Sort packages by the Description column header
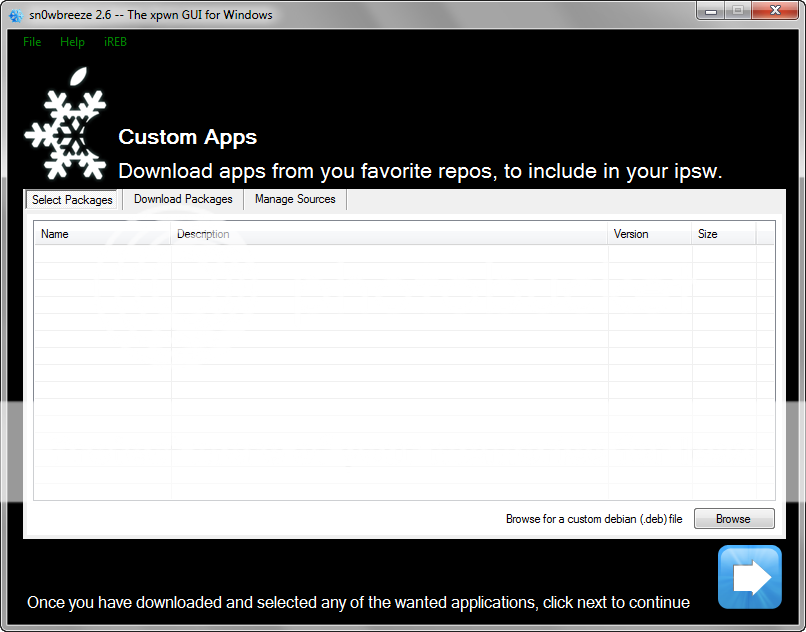The height and width of the screenshot is (632, 806). [x=390, y=234]
